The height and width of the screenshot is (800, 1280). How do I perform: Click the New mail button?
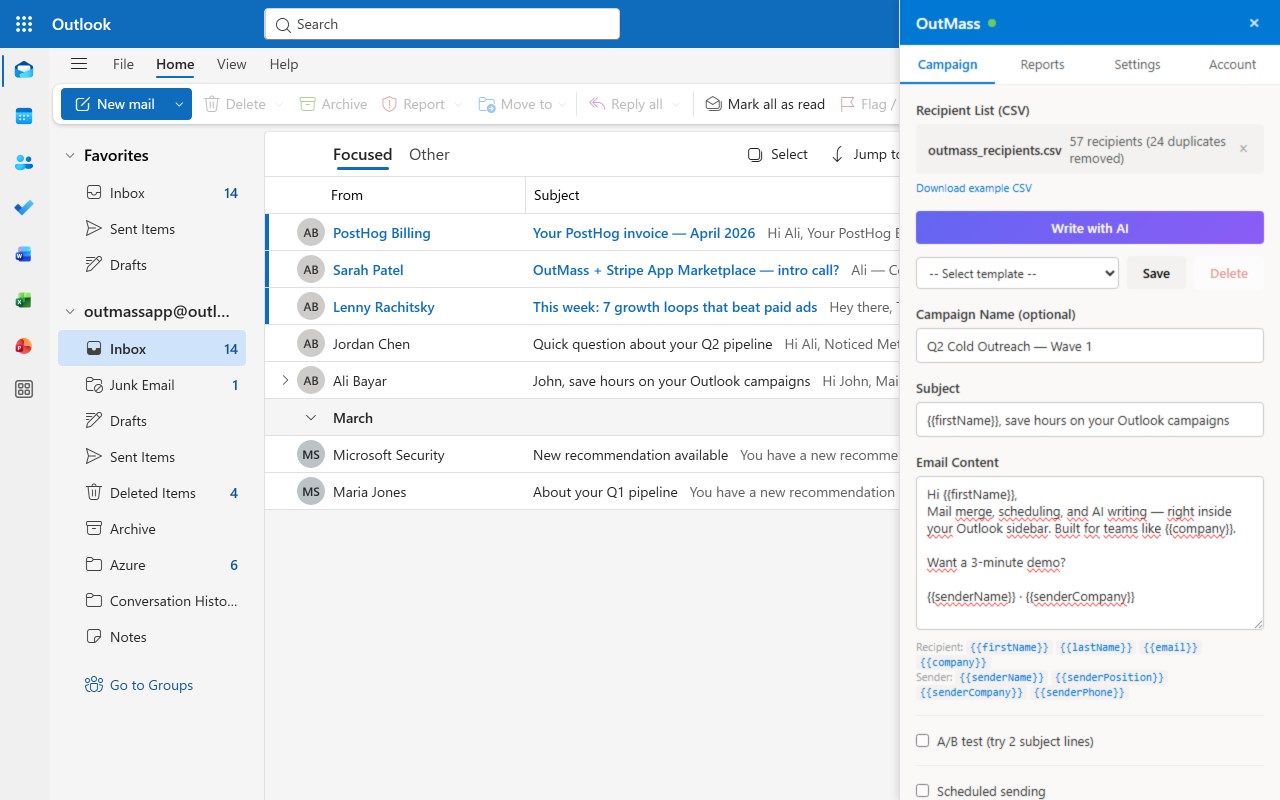115,104
